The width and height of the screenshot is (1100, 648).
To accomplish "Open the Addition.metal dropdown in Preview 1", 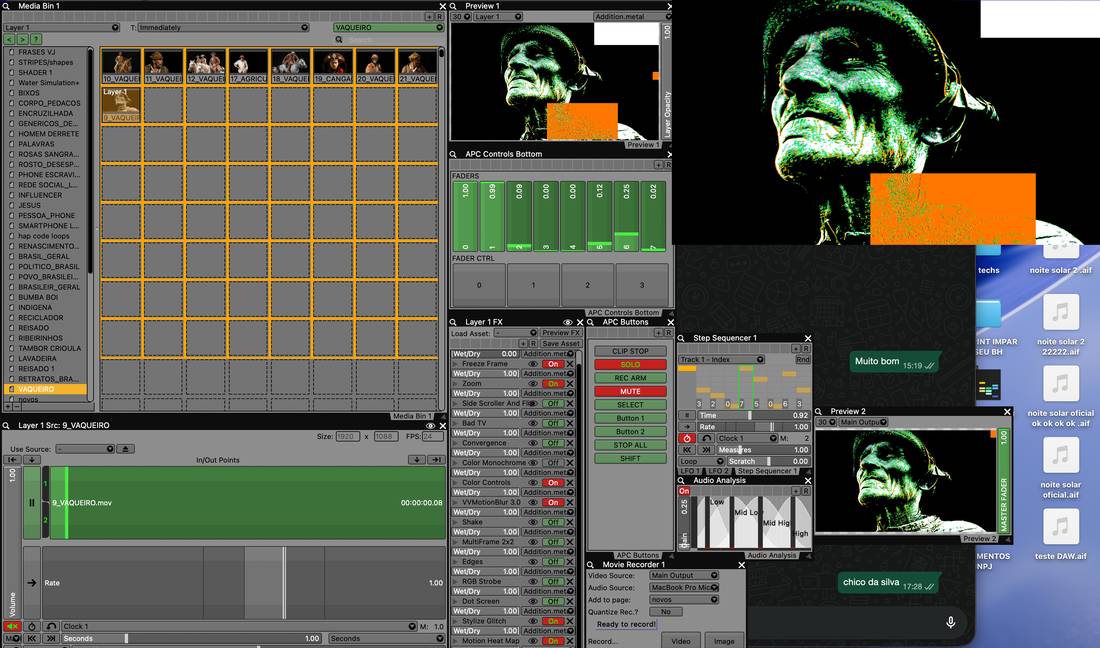I will tap(631, 16).
